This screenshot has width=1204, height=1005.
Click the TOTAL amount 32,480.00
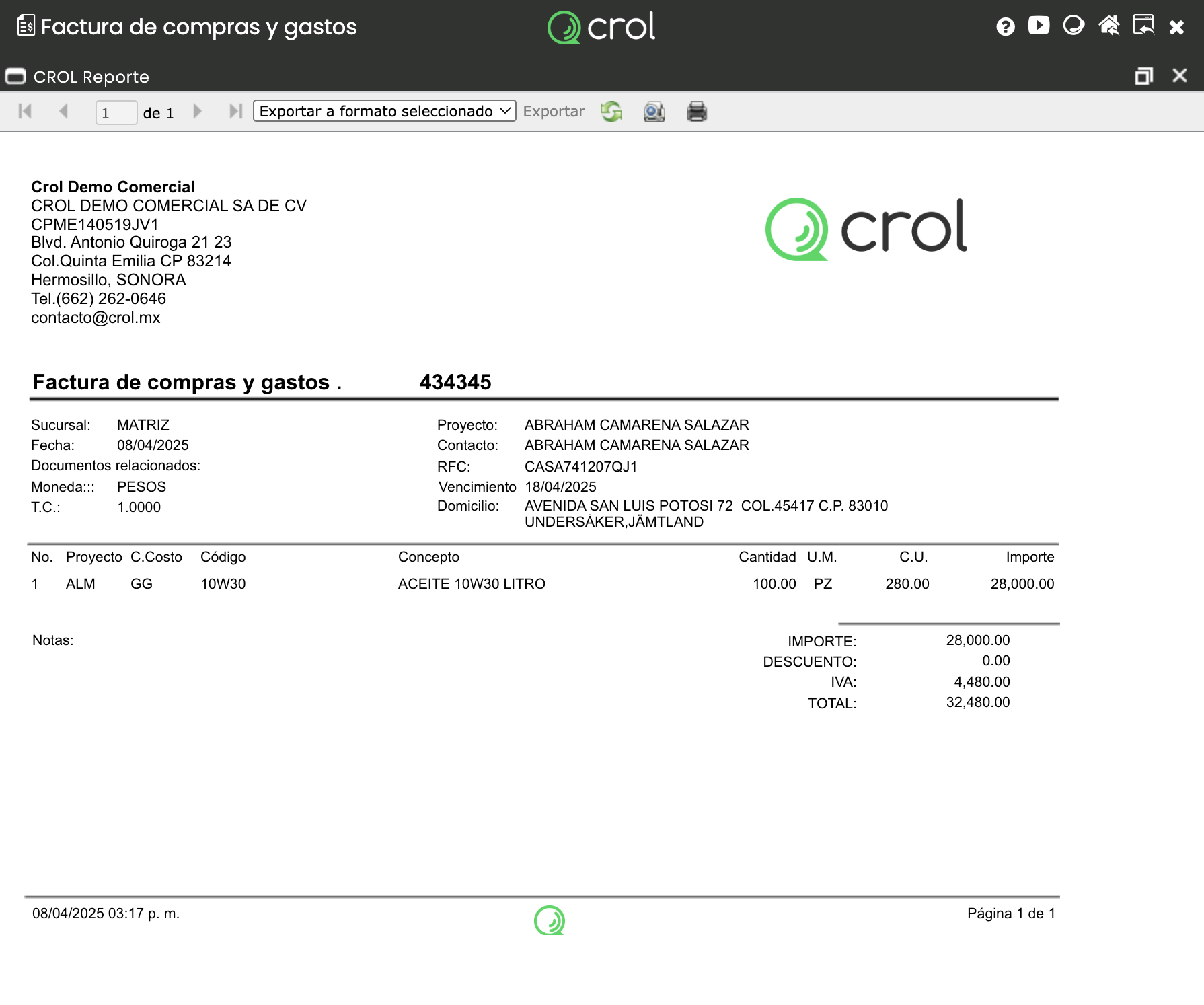click(978, 702)
